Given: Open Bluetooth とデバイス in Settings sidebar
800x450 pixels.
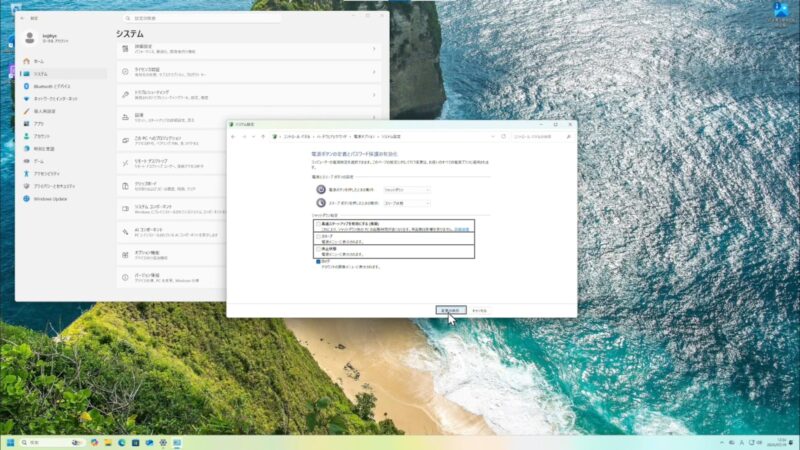Looking at the screenshot, I should point(63,86).
